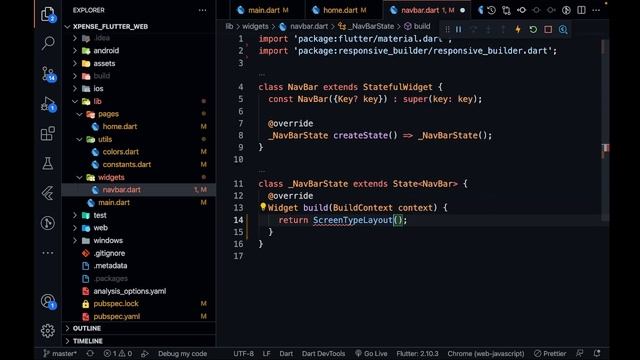This screenshot has width=640, height=360.
Task: Open errors and warnings in status bar
Action: 118,353
